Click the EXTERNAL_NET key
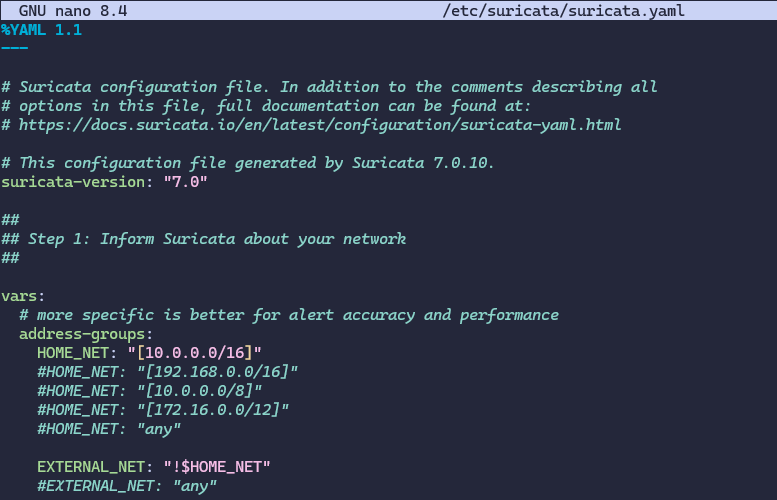 95,467
